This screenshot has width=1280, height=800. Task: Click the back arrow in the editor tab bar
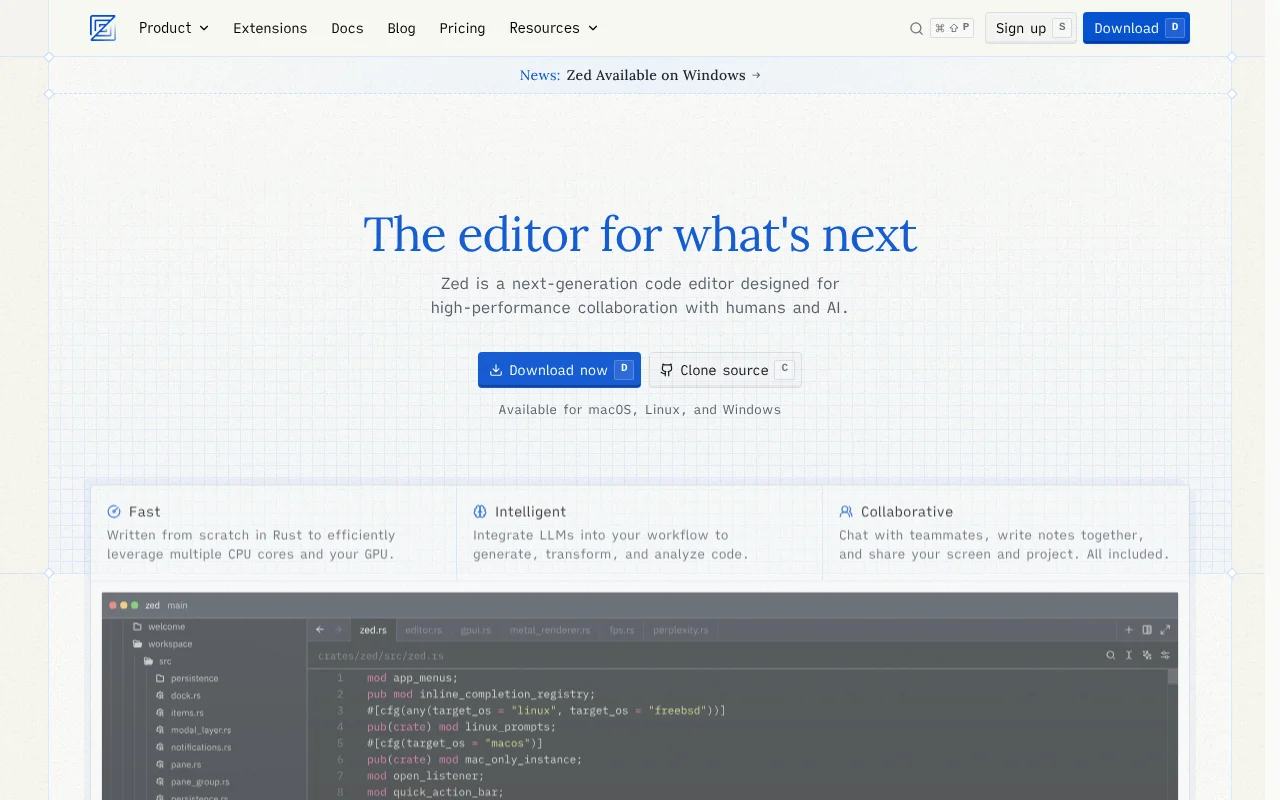coord(320,630)
